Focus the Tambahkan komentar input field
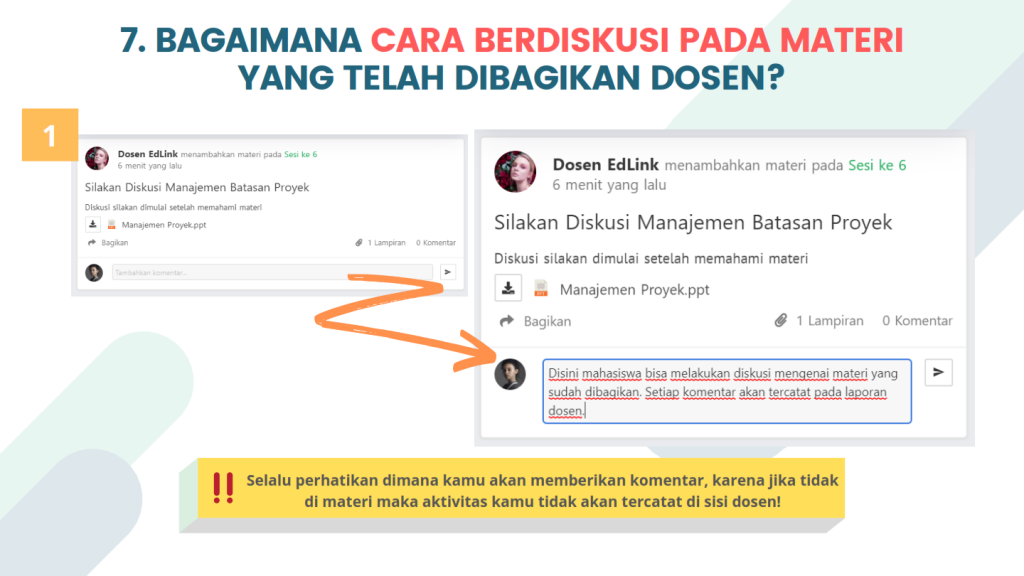Viewport: 1024px width, 576px height. pyautogui.click(x=272, y=272)
